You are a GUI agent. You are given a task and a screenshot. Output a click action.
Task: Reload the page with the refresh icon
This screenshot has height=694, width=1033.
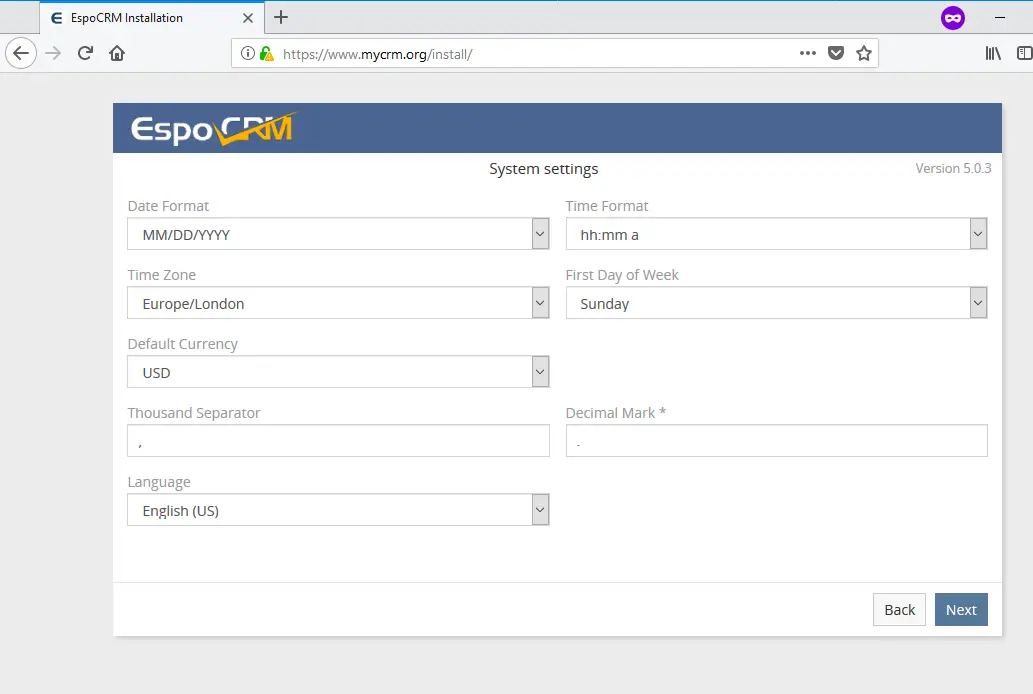click(x=85, y=53)
